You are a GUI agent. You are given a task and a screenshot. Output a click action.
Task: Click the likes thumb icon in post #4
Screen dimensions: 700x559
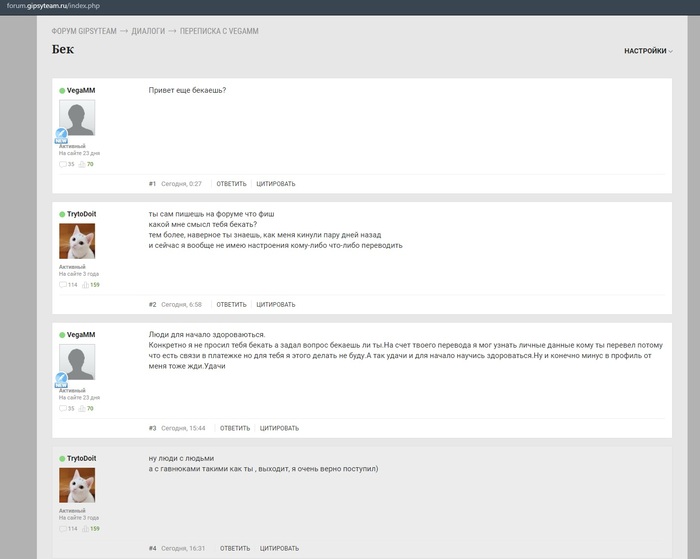(85, 529)
